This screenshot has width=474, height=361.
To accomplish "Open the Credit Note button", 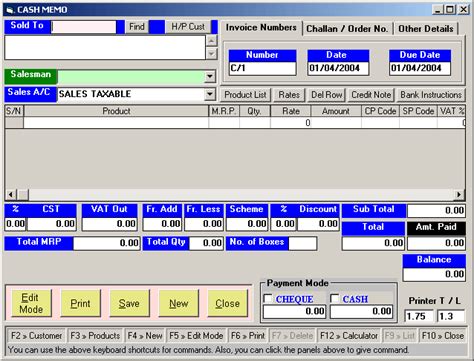I will coord(371,95).
